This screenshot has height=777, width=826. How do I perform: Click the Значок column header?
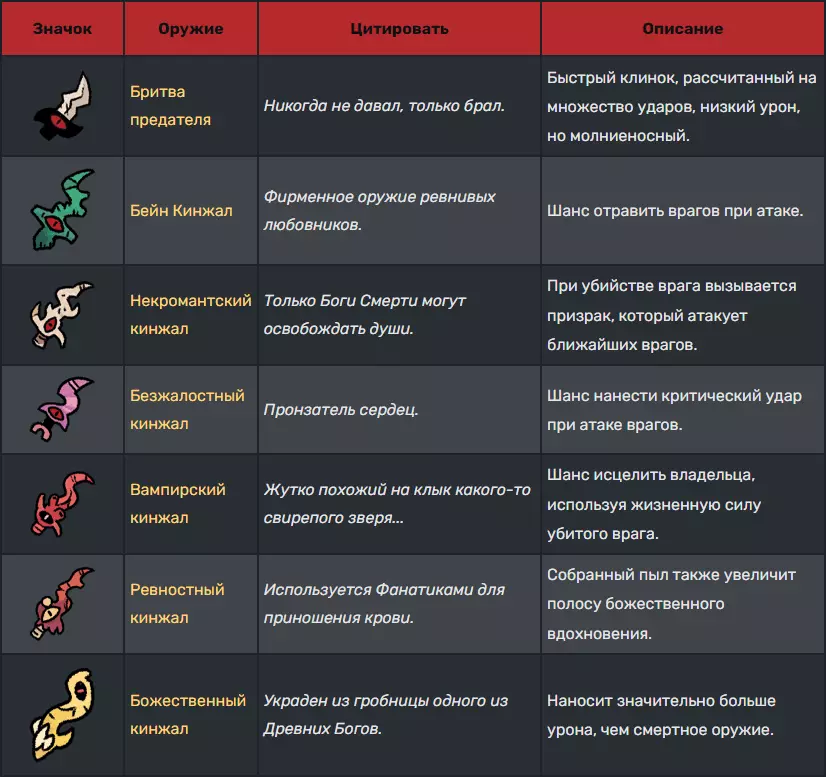(x=62, y=29)
